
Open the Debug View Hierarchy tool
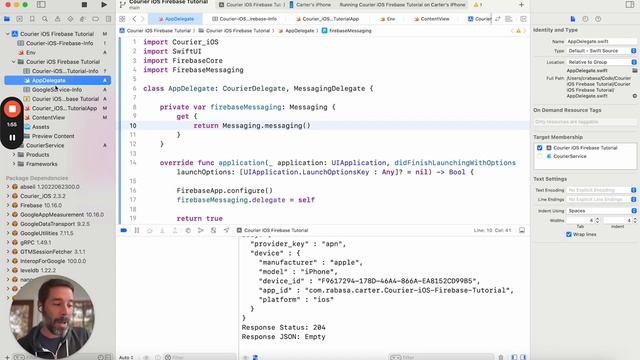tap(188, 230)
